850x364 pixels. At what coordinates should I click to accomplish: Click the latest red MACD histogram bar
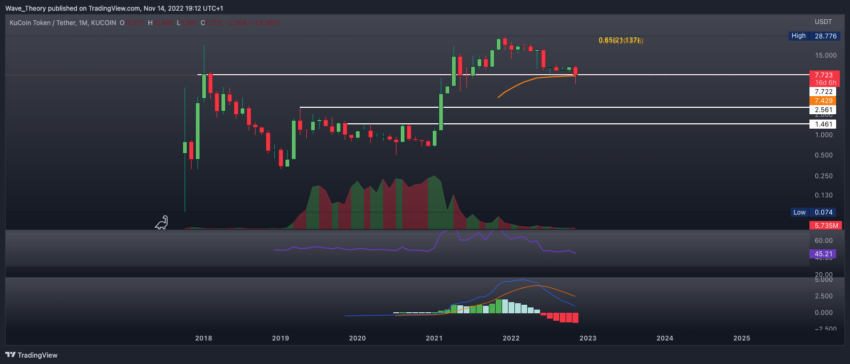[x=576, y=318]
